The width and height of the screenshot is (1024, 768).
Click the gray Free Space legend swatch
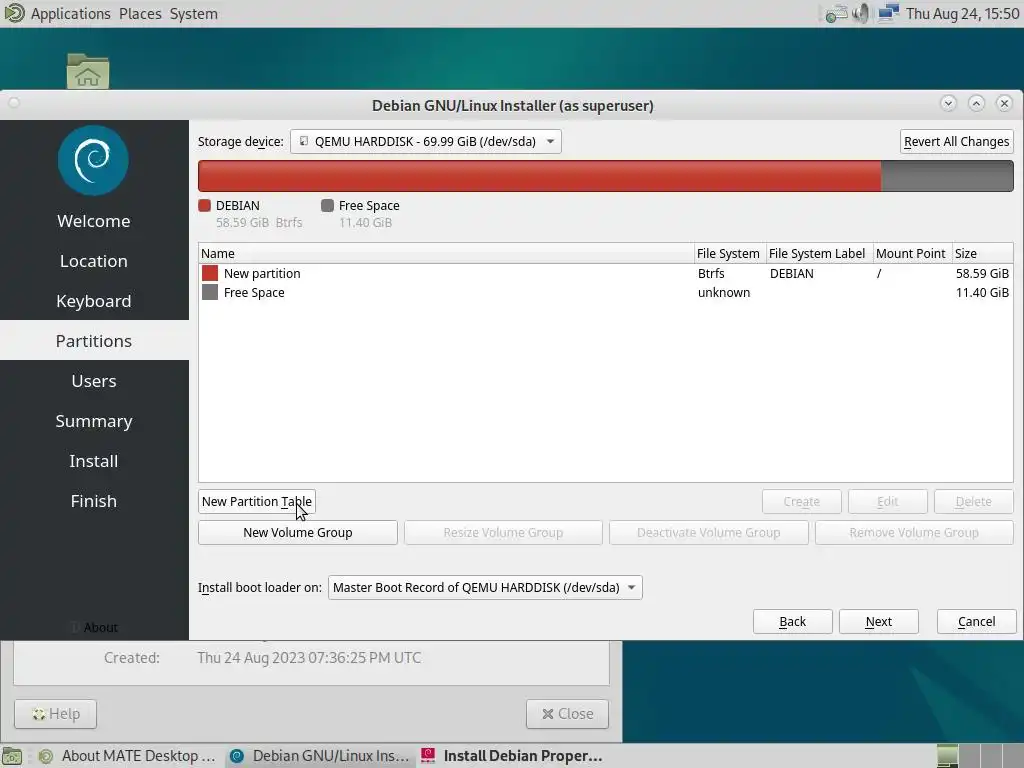[x=327, y=206]
